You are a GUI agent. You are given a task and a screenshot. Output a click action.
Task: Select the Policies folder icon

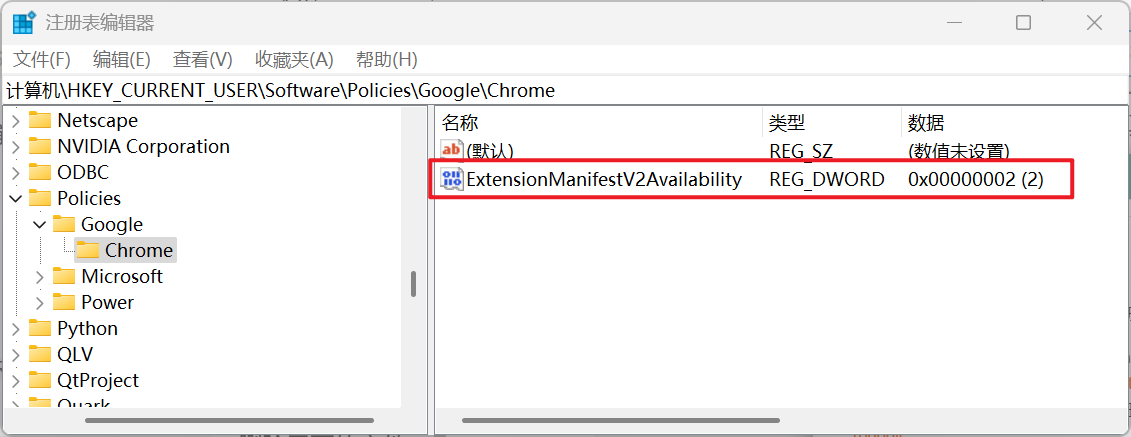click(40, 198)
